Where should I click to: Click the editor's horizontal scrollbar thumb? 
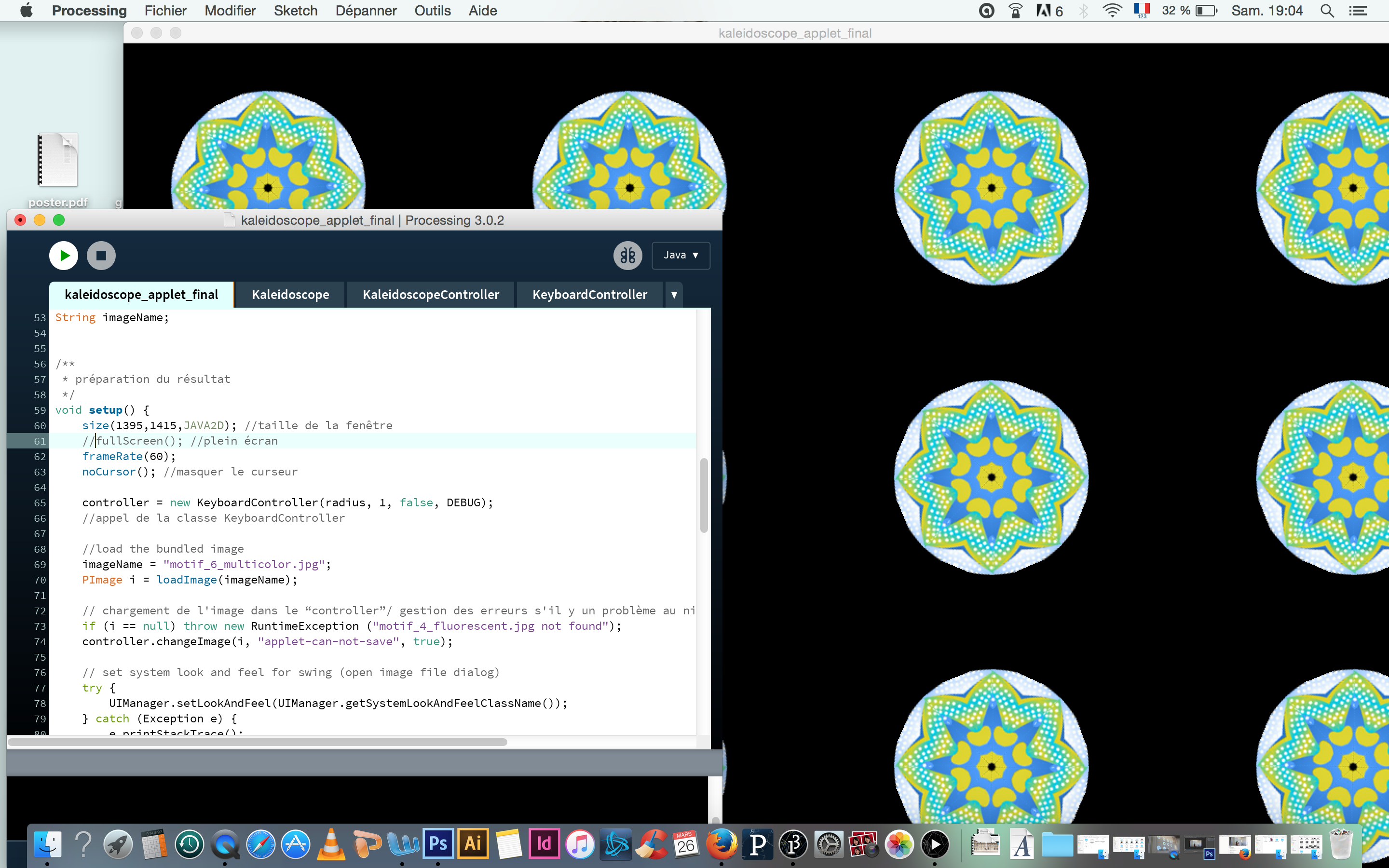coord(257,742)
